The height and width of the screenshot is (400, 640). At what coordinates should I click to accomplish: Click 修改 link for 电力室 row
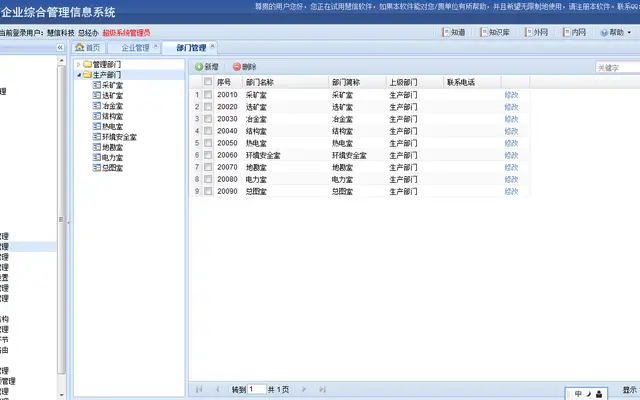pos(511,179)
